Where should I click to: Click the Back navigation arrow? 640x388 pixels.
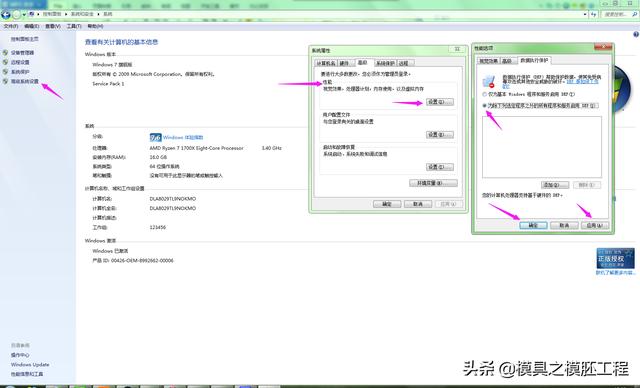tap(6, 15)
